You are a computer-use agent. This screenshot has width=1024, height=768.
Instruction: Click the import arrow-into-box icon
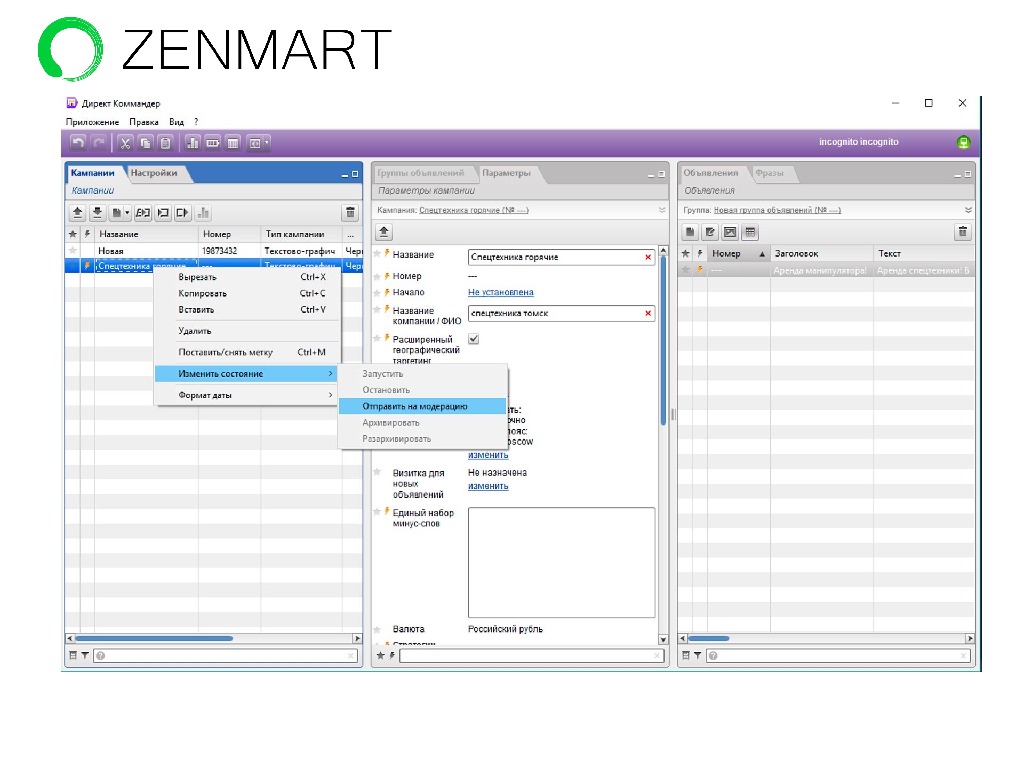pyautogui.click(x=163, y=212)
